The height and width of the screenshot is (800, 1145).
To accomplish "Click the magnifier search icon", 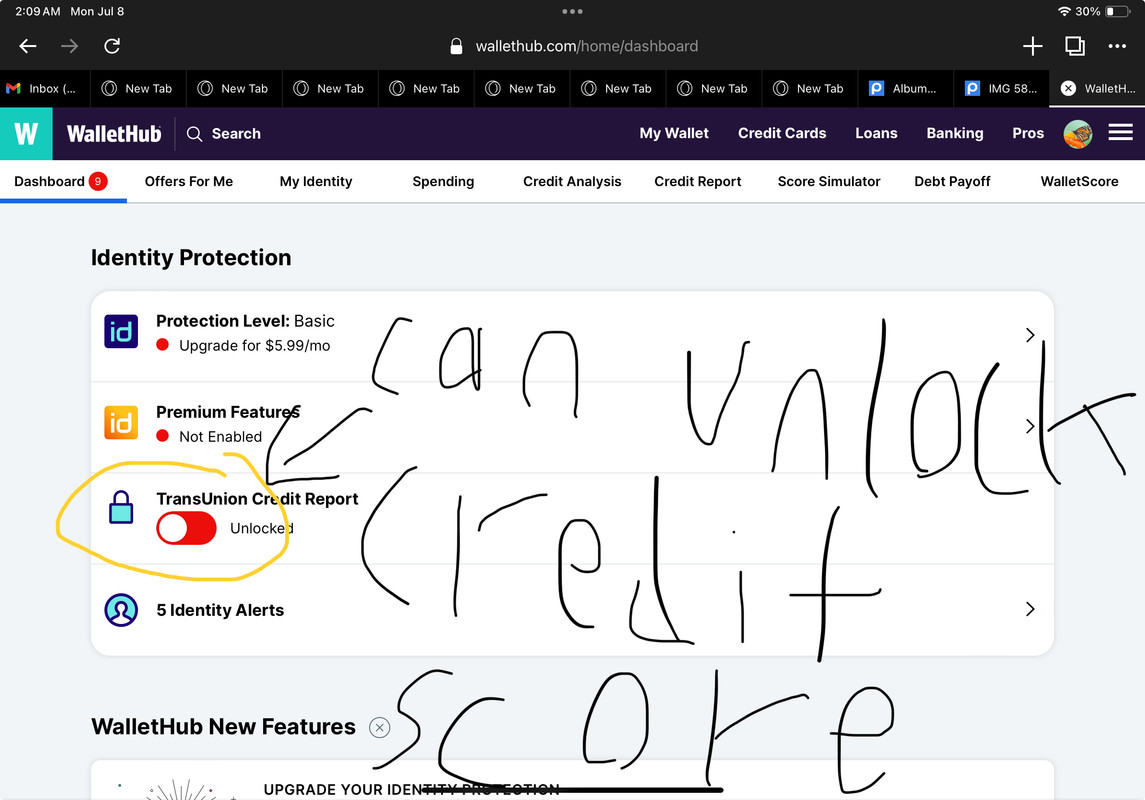I will [x=194, y=134].
